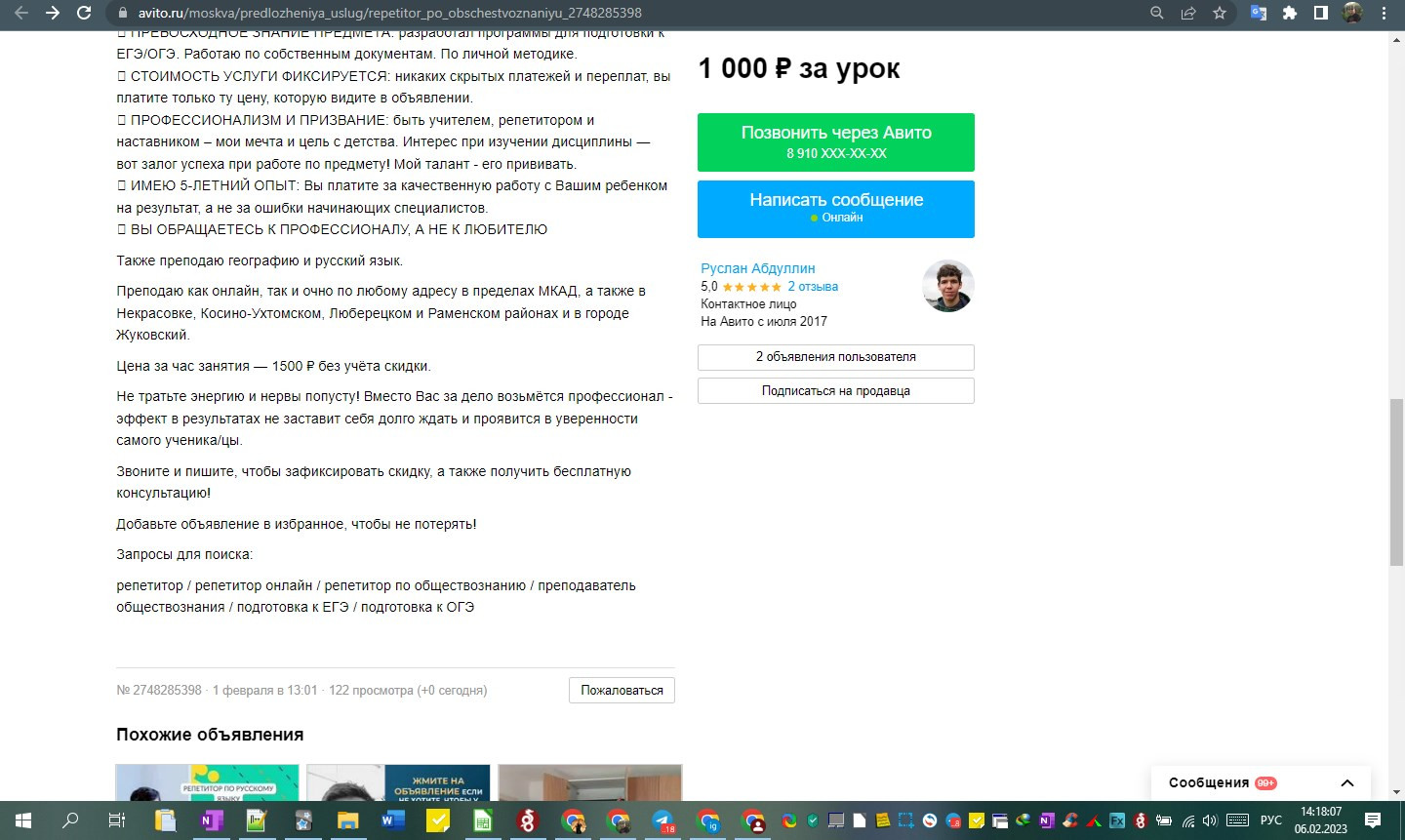Open Wi-Fi network settings in tray
Viewport: 1405px width, 840px height.
1187,821
